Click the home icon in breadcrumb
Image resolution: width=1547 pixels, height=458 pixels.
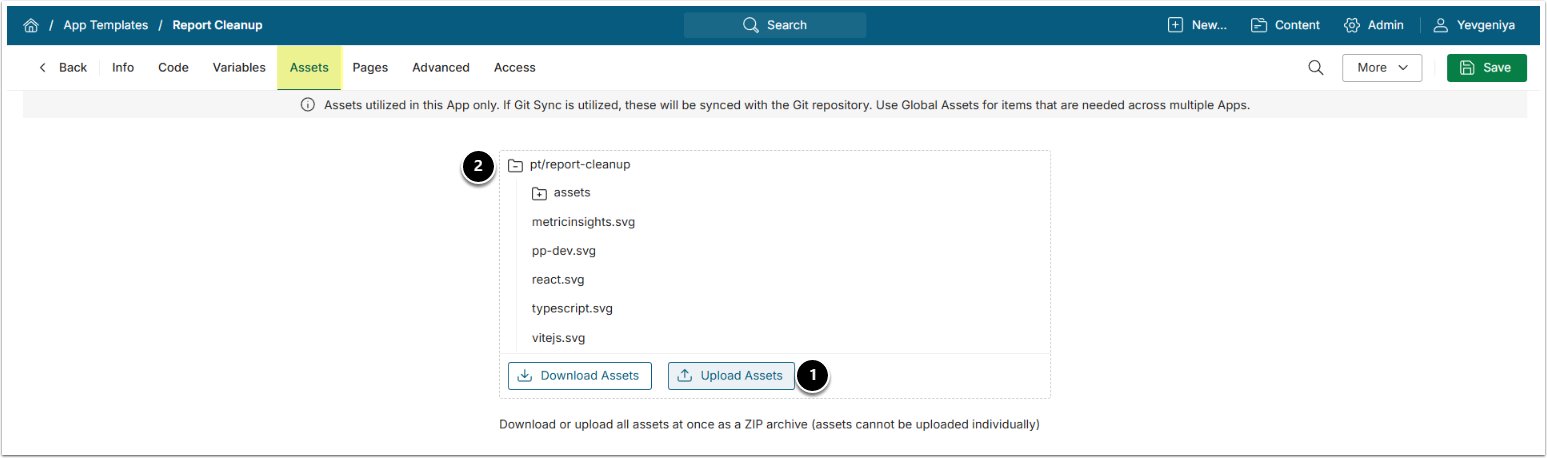30,25
